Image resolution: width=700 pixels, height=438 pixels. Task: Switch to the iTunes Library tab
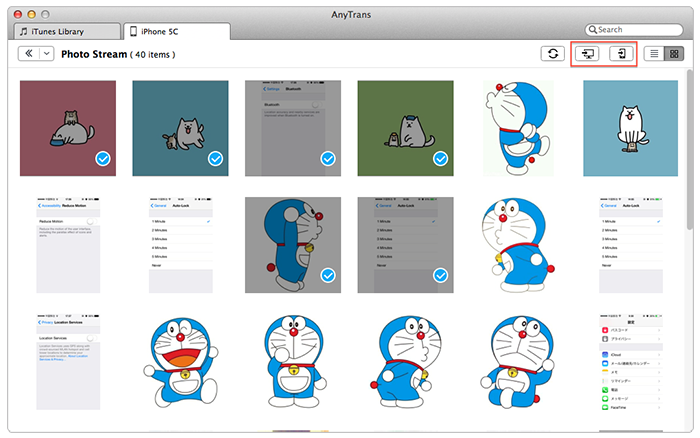[67, 32]
